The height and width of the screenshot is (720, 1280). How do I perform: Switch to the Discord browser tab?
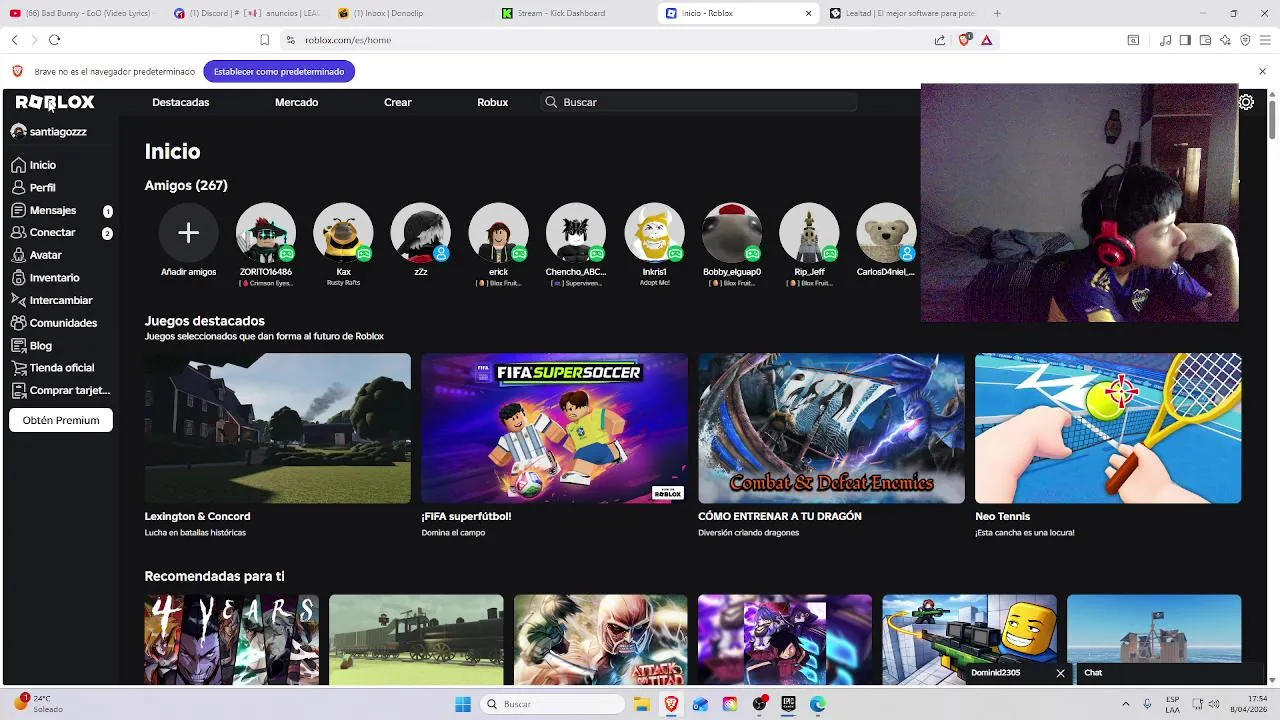tap(247, 13)
